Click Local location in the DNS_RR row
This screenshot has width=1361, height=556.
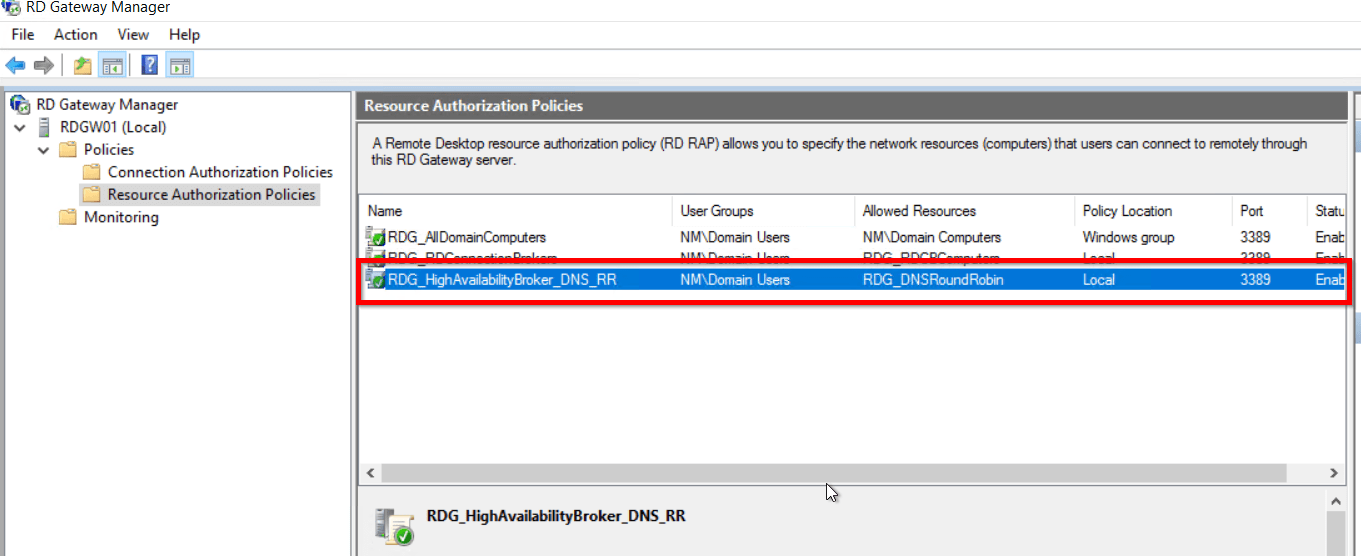[1099, 280]
